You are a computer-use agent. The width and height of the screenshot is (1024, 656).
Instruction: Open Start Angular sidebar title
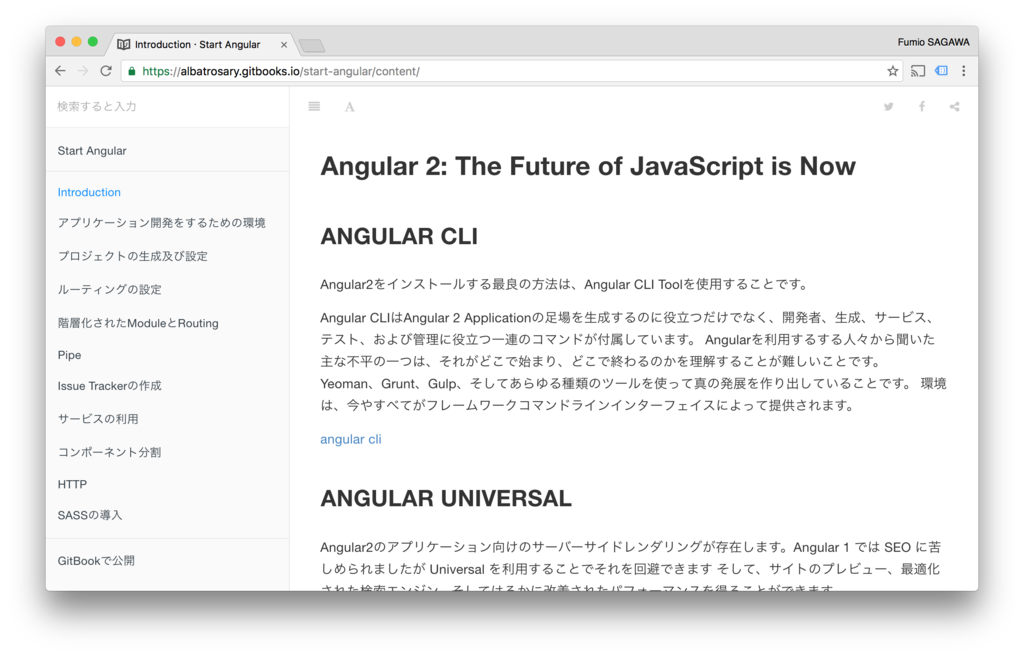tap(92, 151)
